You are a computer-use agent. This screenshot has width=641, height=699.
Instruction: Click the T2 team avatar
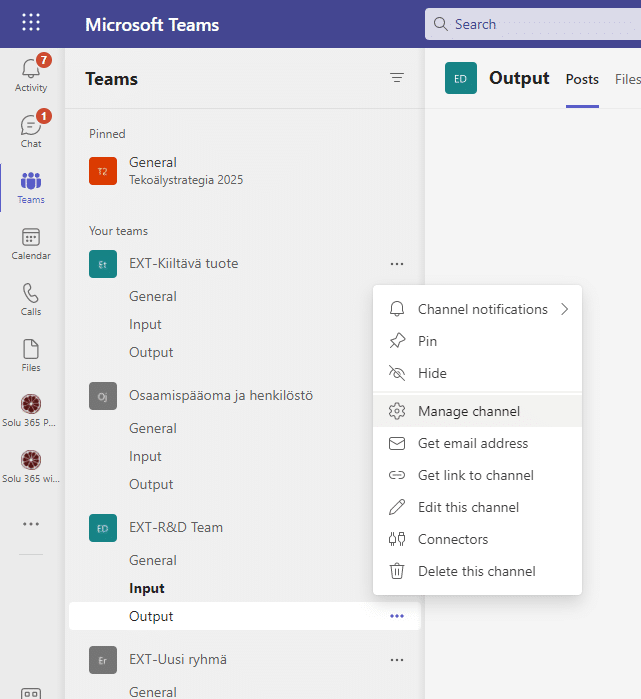pyautogui.click(x=103, y=171)
